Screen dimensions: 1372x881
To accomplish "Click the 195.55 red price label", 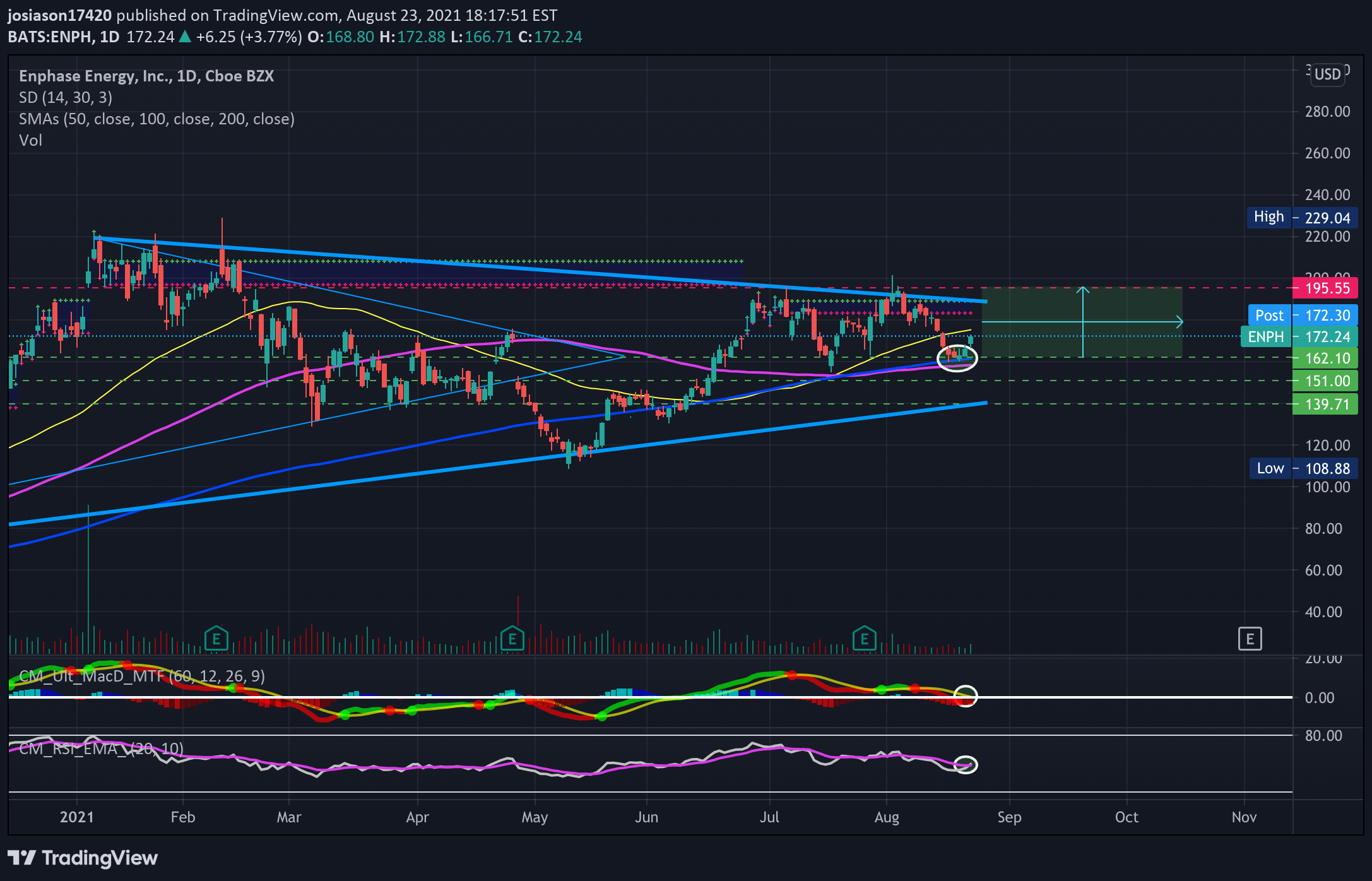I will coord(1325,288).
